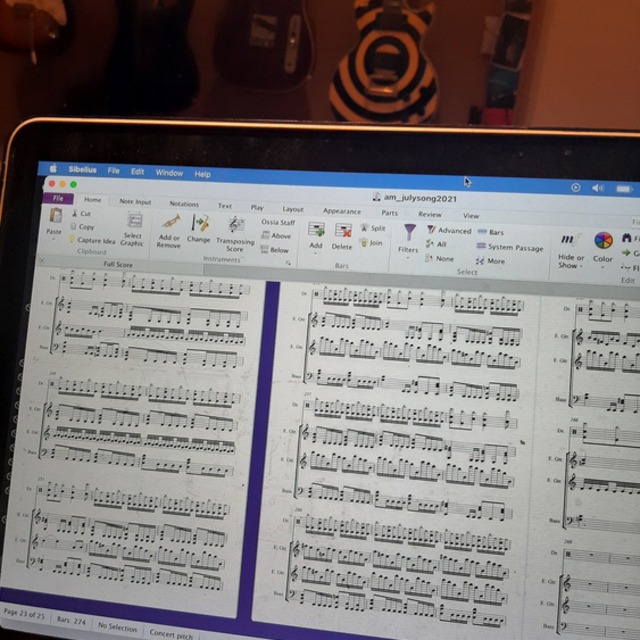
Task: Open the Instruments group dialog launcher
Action: click(288, 263)
